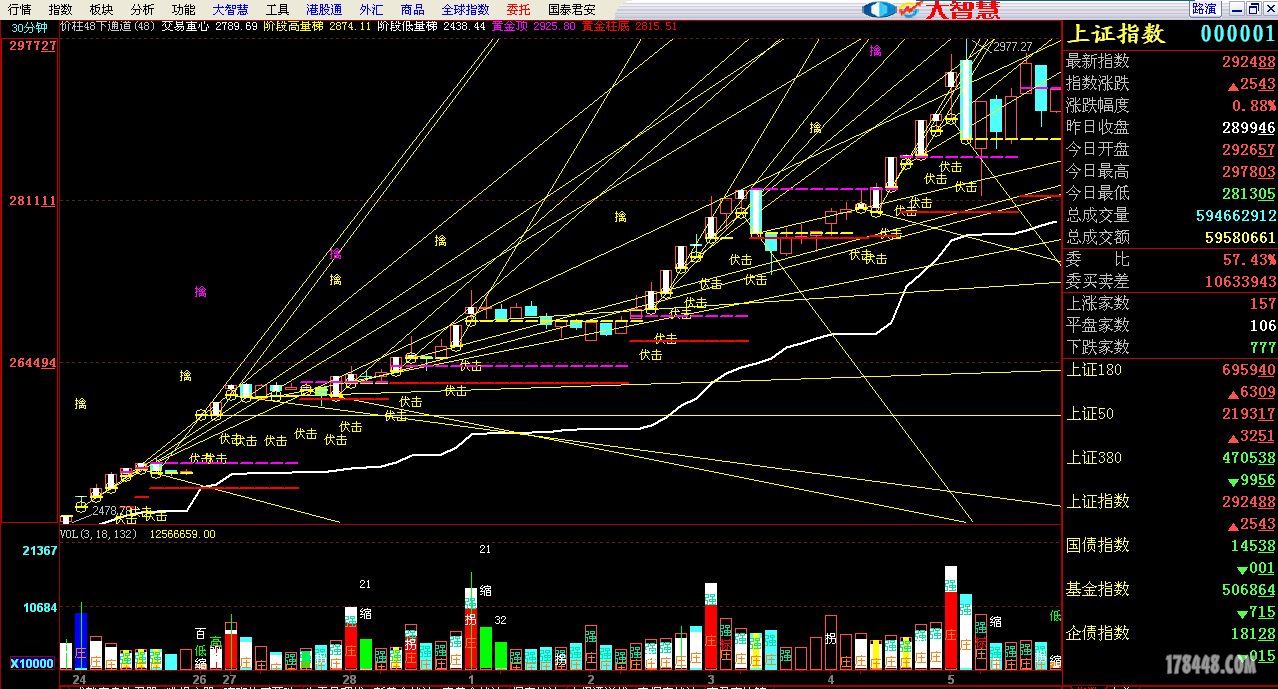Viewport: 1278px width, 689px height.
Task: Click the 路演 button in title bar
Action: point(1205,9)
